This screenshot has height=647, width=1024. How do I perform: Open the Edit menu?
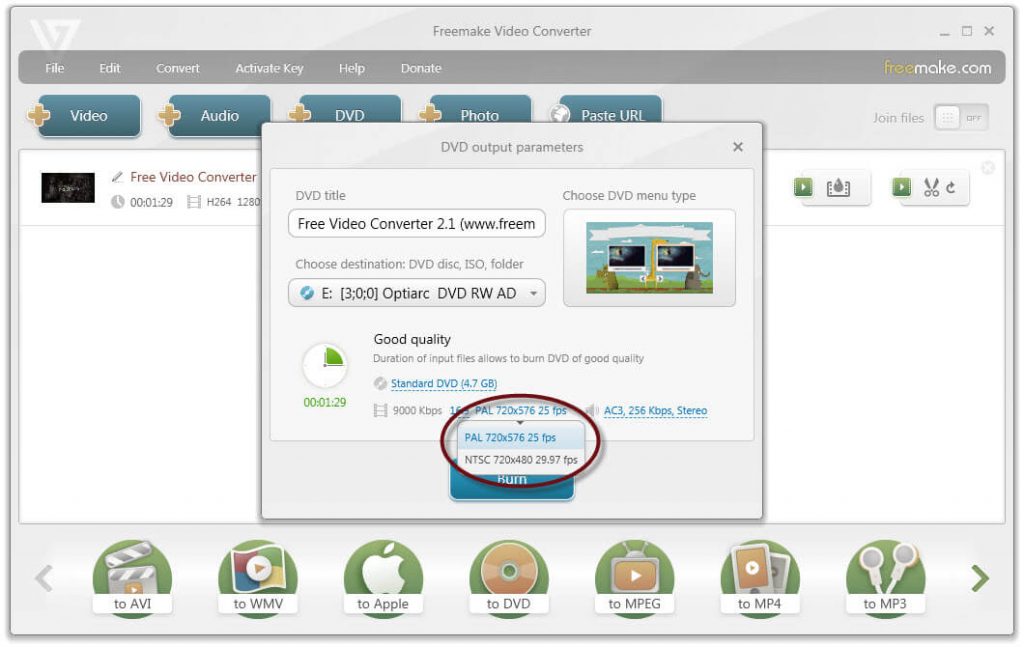(110, 68)
